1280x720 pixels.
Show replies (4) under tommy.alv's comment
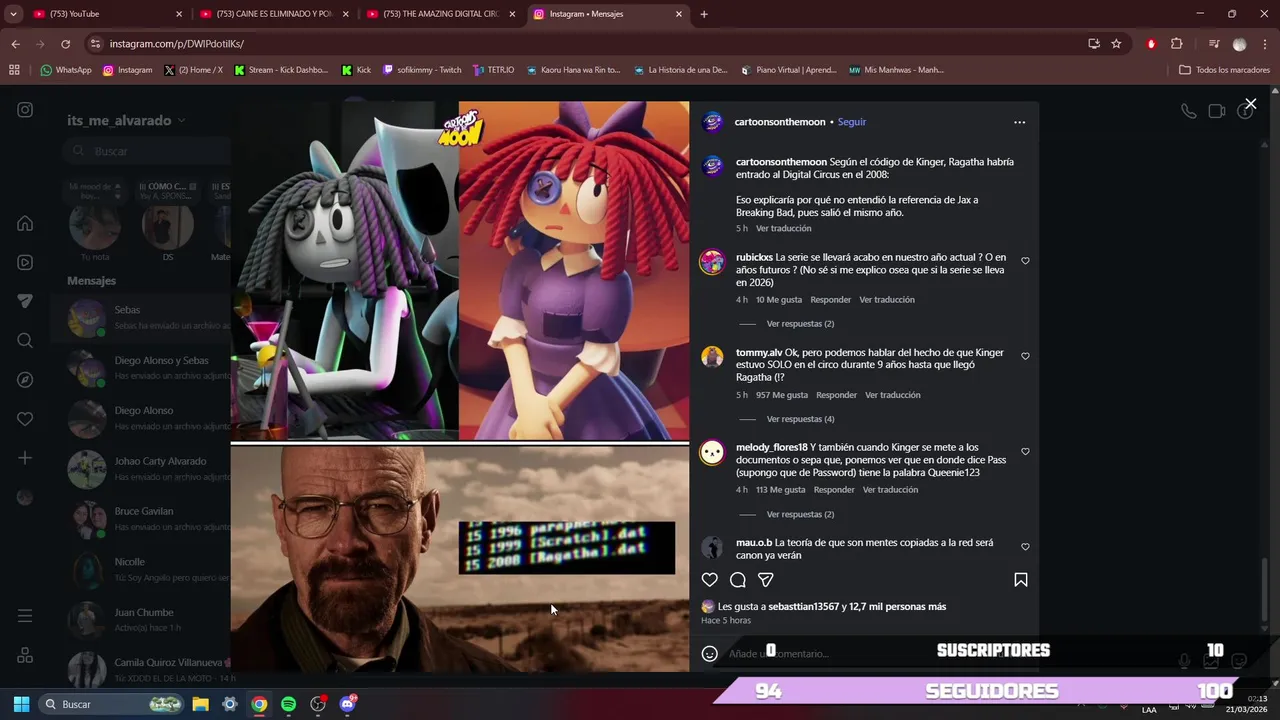800,419
